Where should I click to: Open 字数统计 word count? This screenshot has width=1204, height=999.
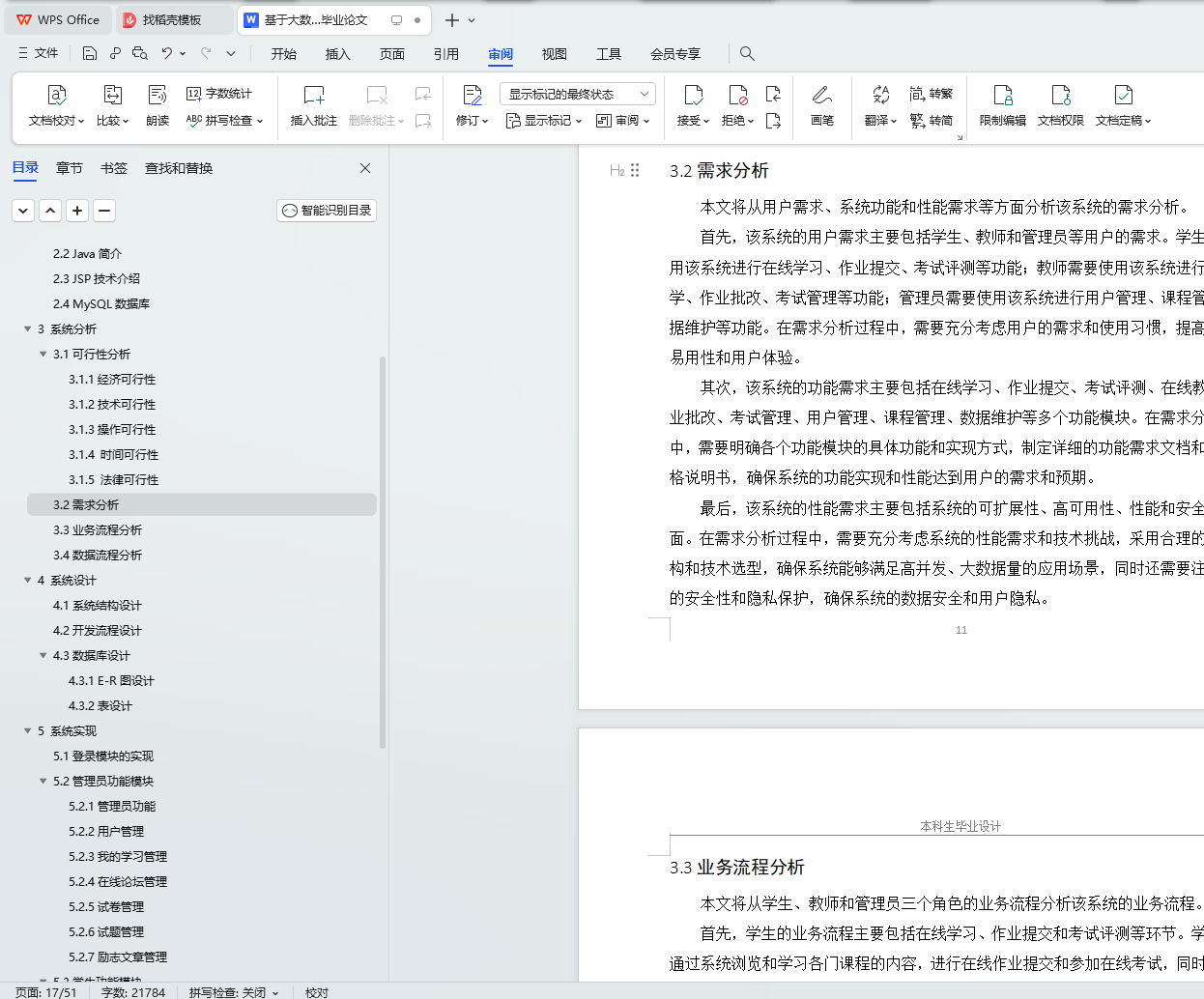click(219, 94)
